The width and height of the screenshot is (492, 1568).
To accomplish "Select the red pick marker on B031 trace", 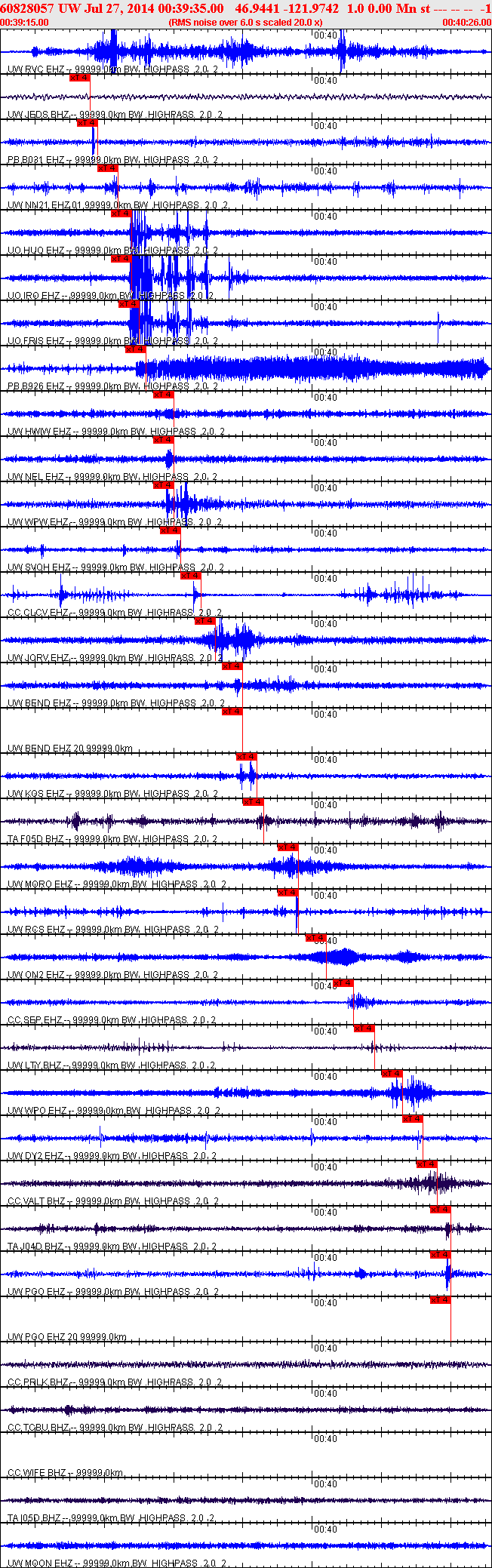I will (x=88, y=123).
